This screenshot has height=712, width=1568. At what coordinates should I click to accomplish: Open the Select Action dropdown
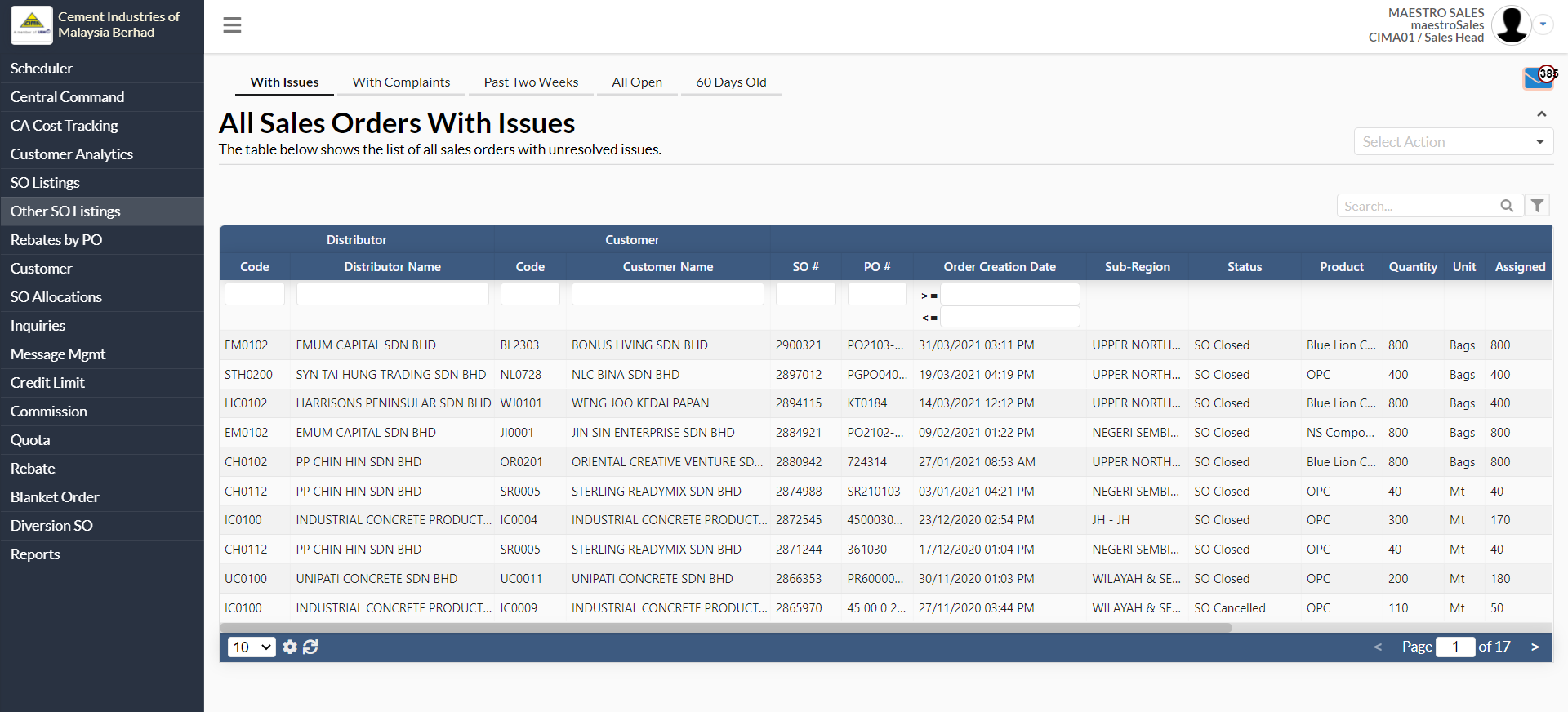[1453, 142]
